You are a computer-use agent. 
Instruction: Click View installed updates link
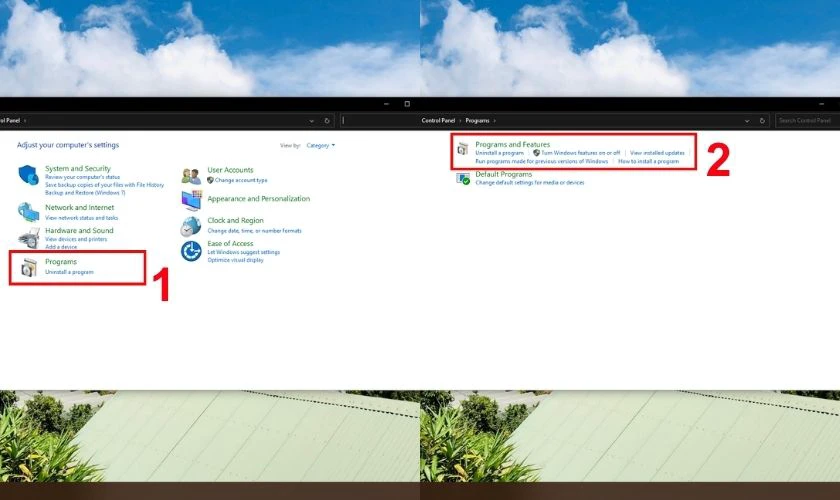point(657,153)
